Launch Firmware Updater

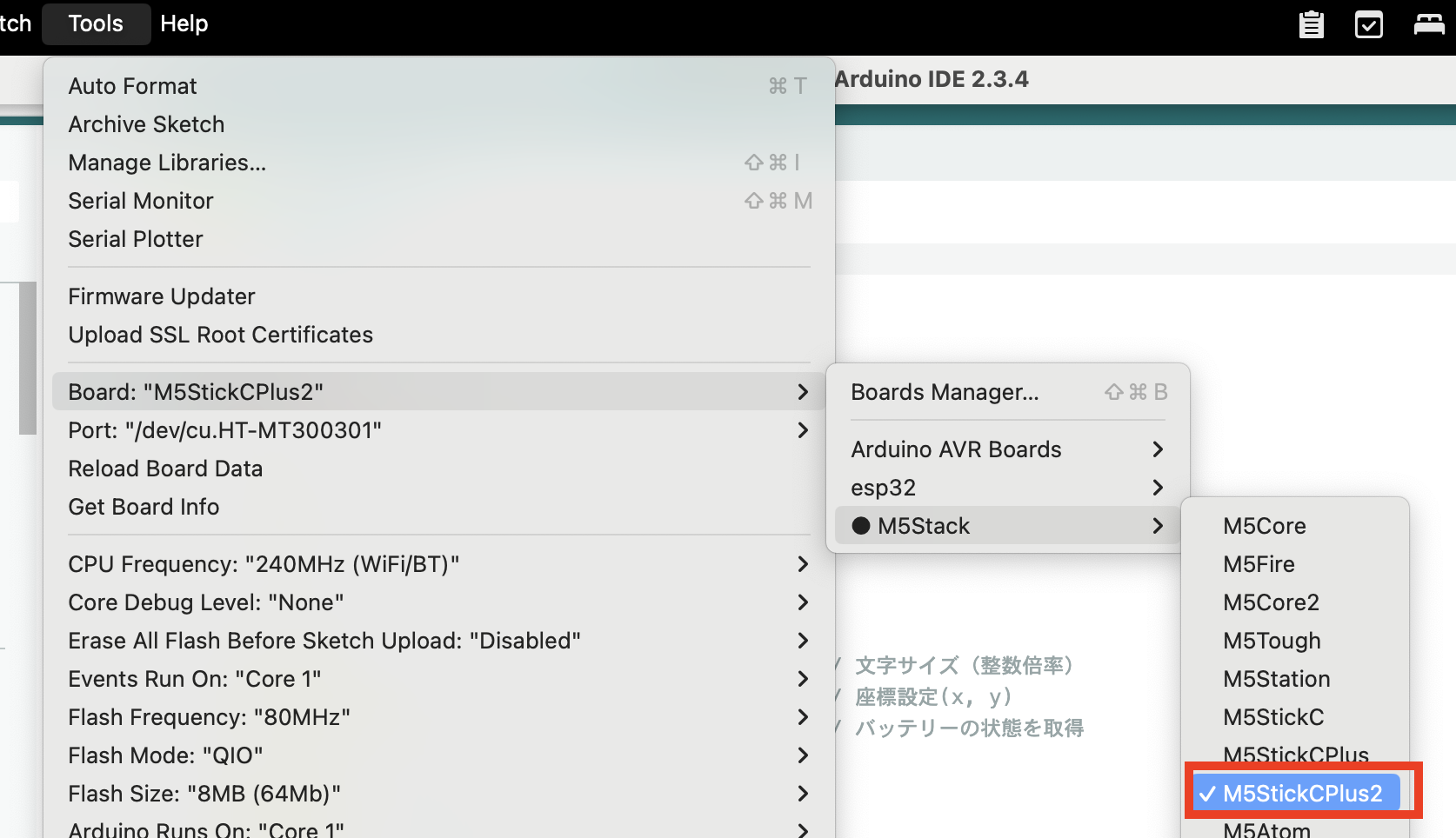[439, 296]
